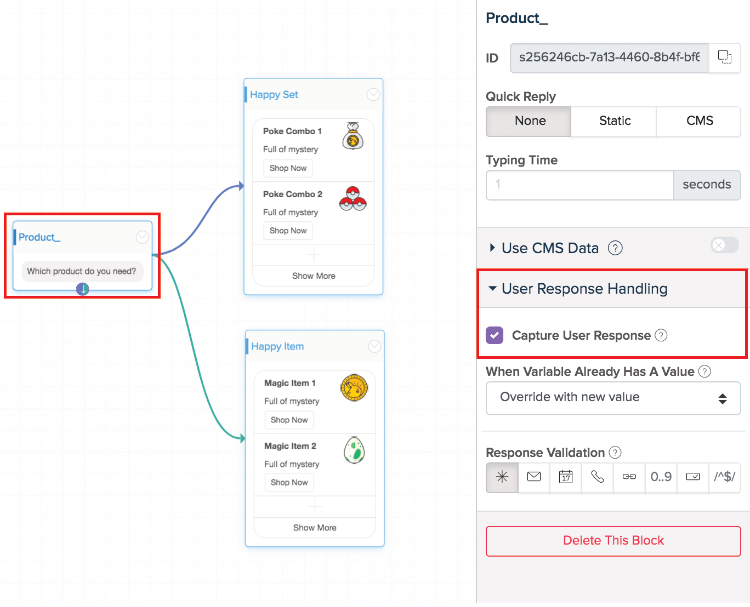Click Shop Now under Poke Combo 1

click(x=288, y=168)
